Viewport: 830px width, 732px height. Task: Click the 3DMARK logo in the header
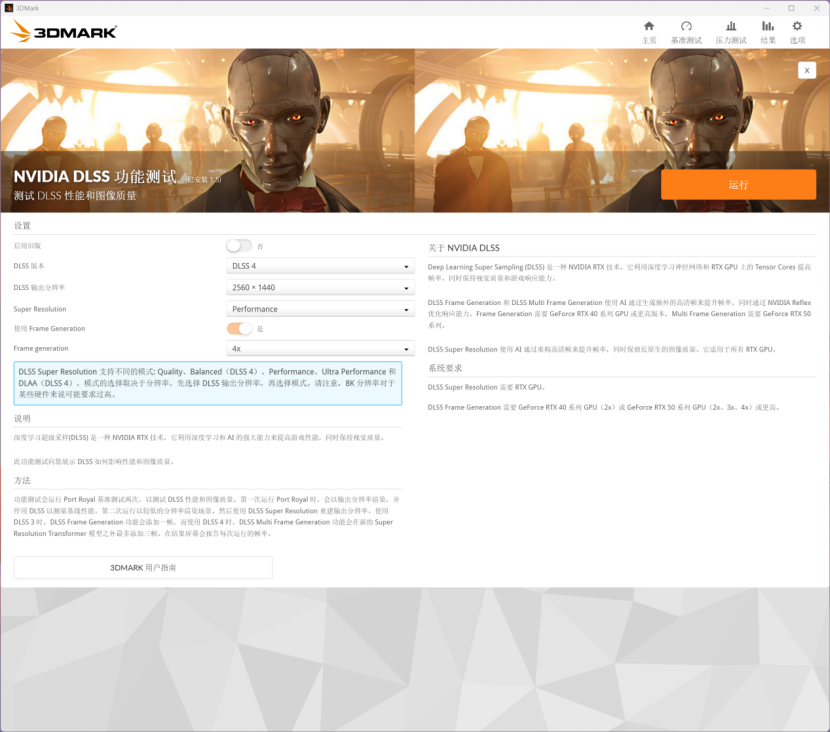click(x=64, y=32)
